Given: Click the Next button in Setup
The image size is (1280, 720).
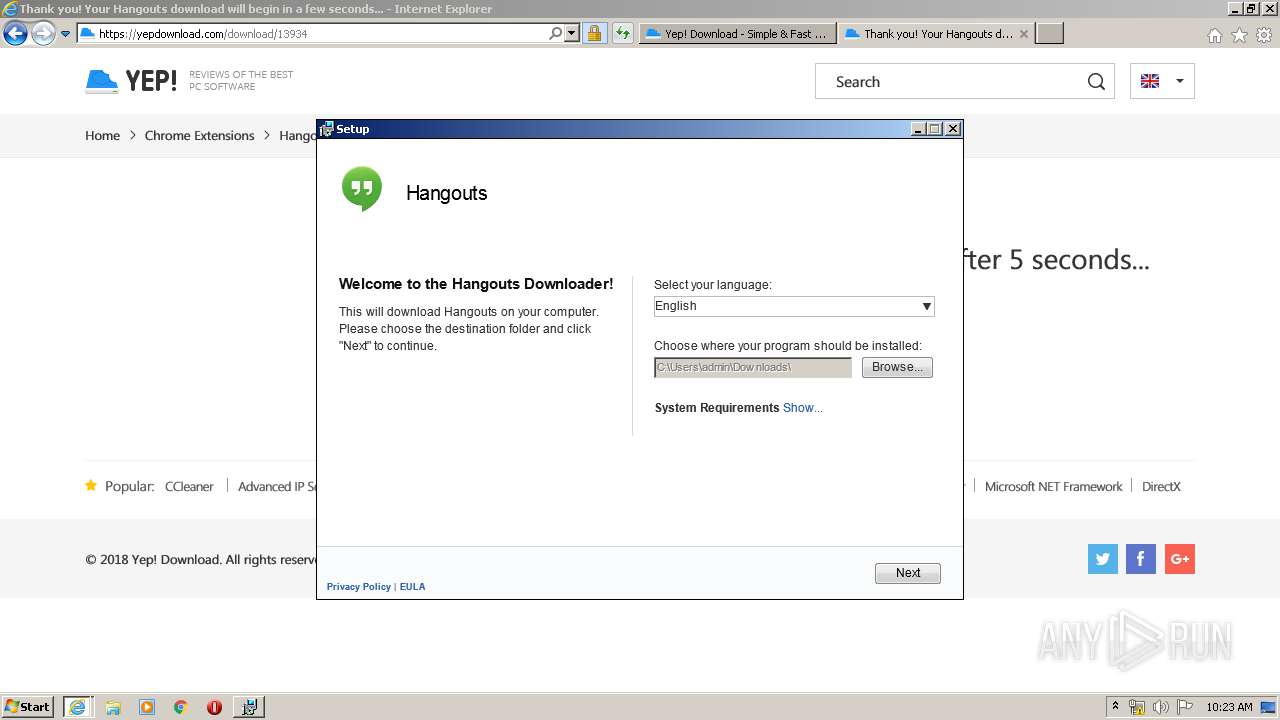Looking at the screenshot, I should (908, 573).
